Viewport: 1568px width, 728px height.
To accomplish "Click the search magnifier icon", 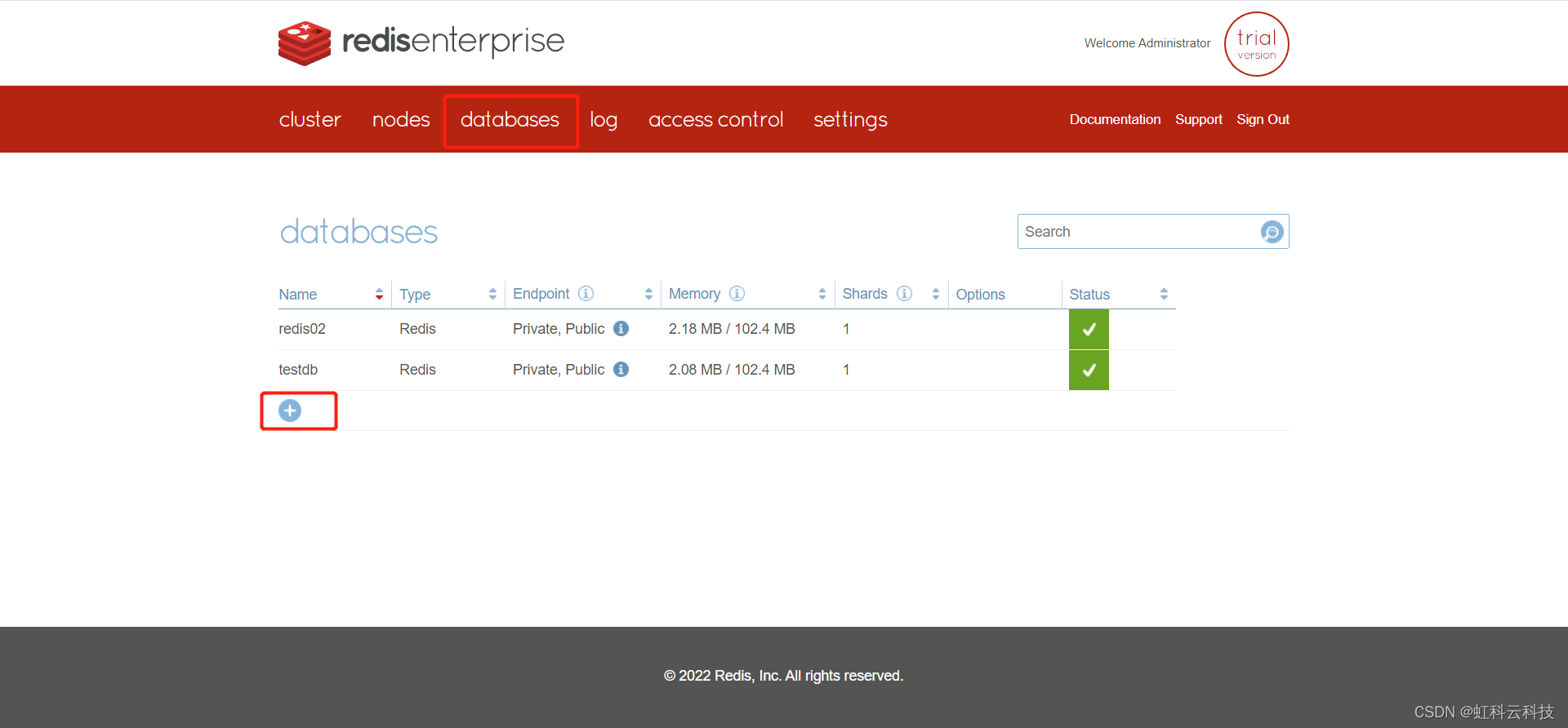I will [x=1272, y=232].
